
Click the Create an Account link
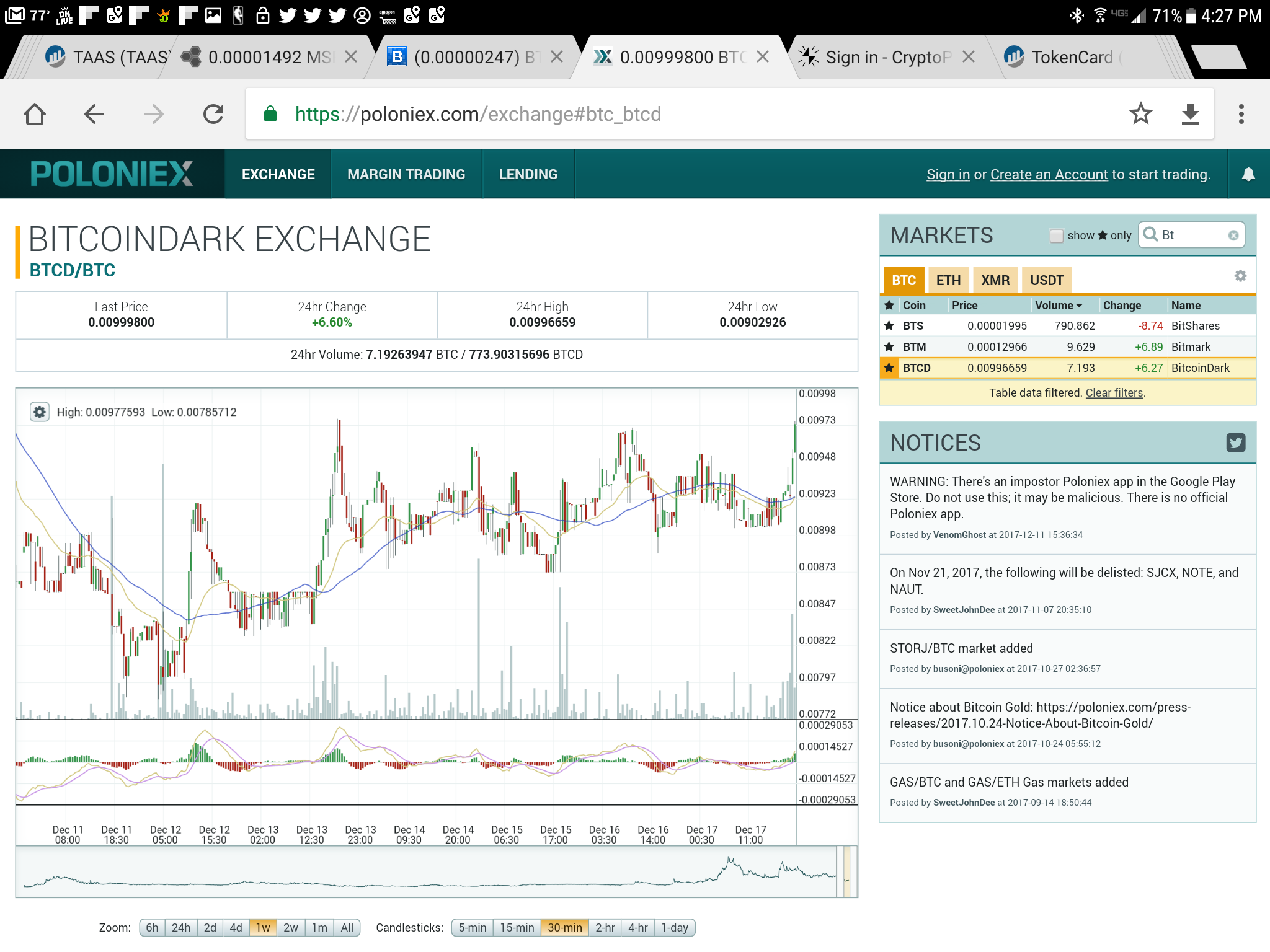[1049, 175]
